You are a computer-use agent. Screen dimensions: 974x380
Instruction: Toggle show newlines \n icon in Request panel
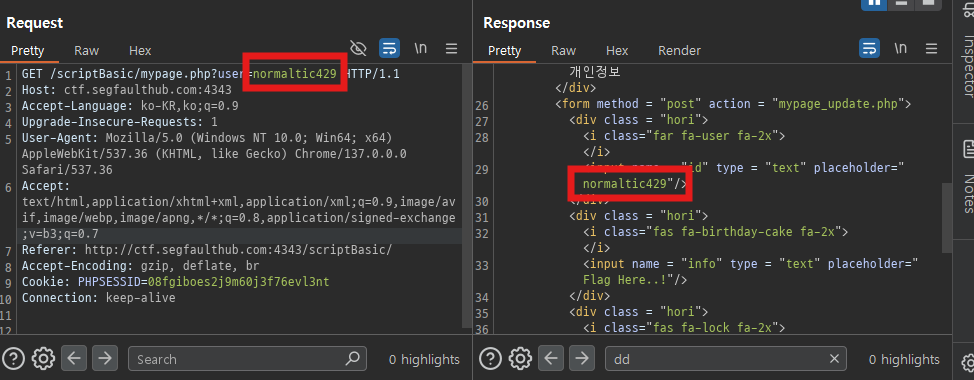coord(421,48)
